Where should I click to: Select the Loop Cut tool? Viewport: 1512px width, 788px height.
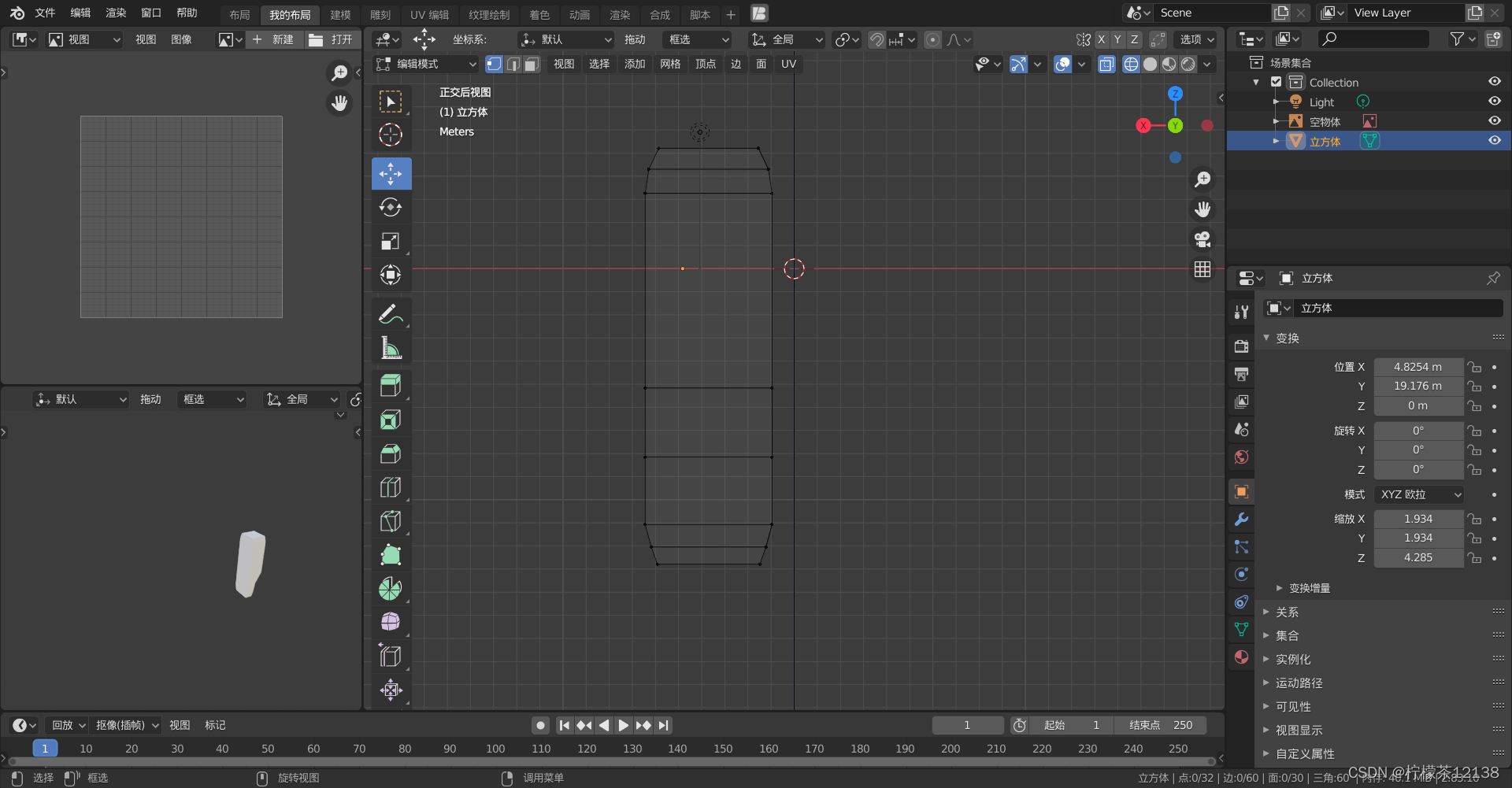click(x=391, y=487)
